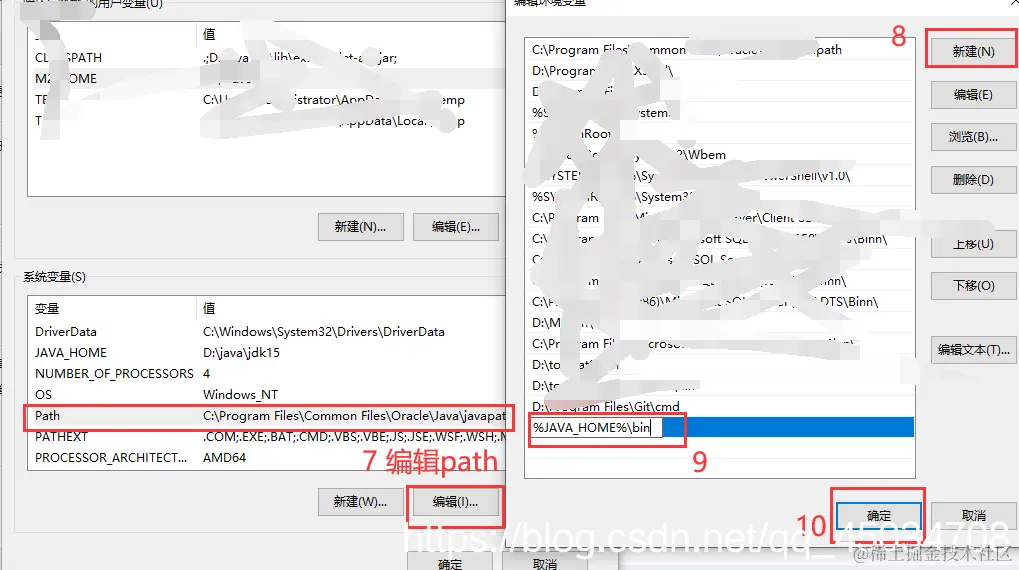1019x570 pixels.
Task: Click the AMD64 value cell
Action: (x=224, y=458)
